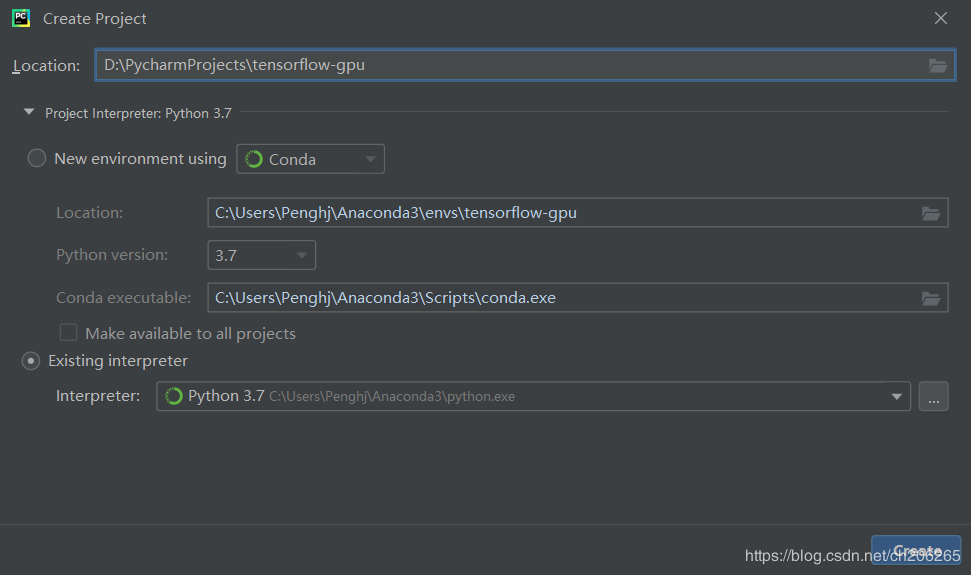
Task: Open the Conda environment type dropdown
Action: 310,159
